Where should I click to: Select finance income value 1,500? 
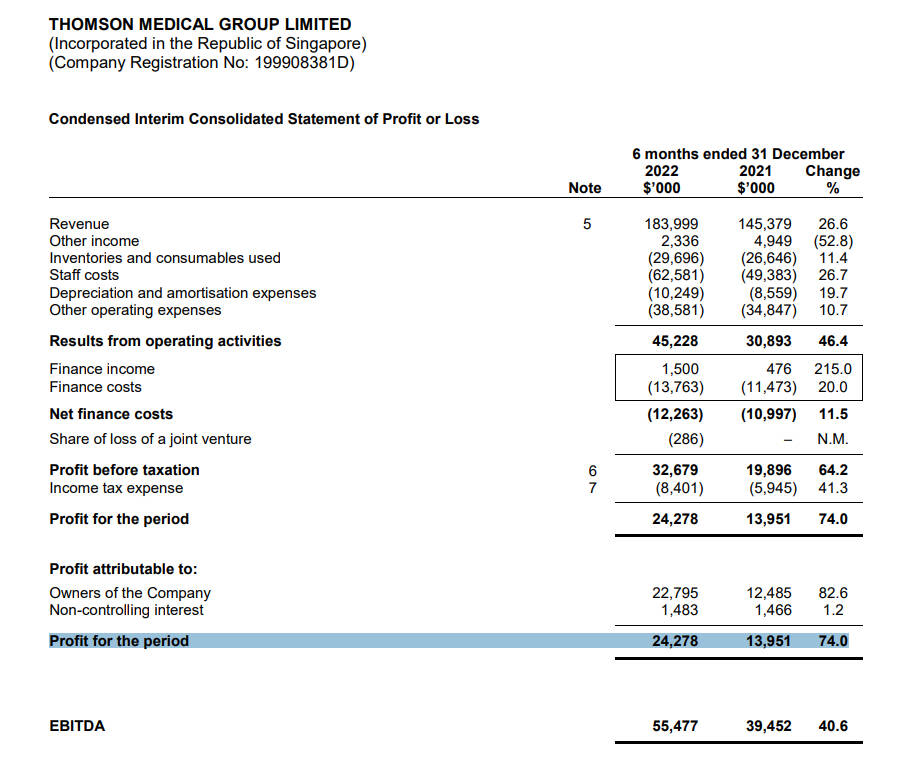click(679, 369)
